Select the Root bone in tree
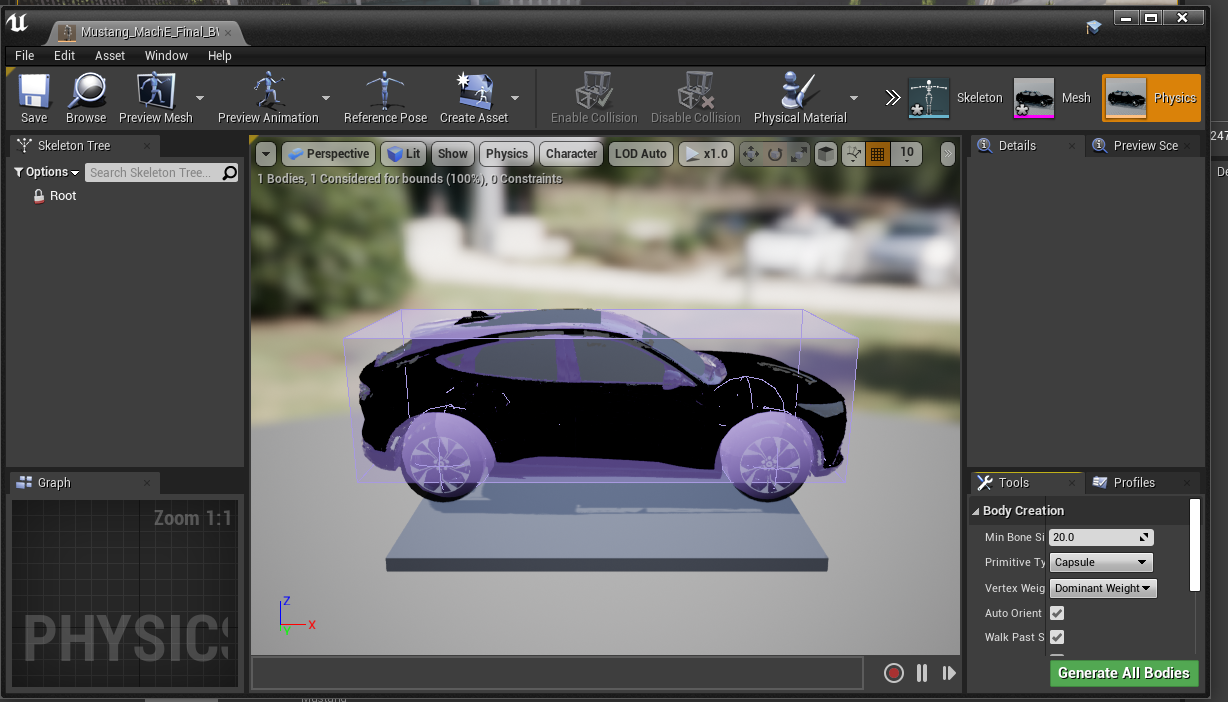The image size is (1228, 702). 63,196
